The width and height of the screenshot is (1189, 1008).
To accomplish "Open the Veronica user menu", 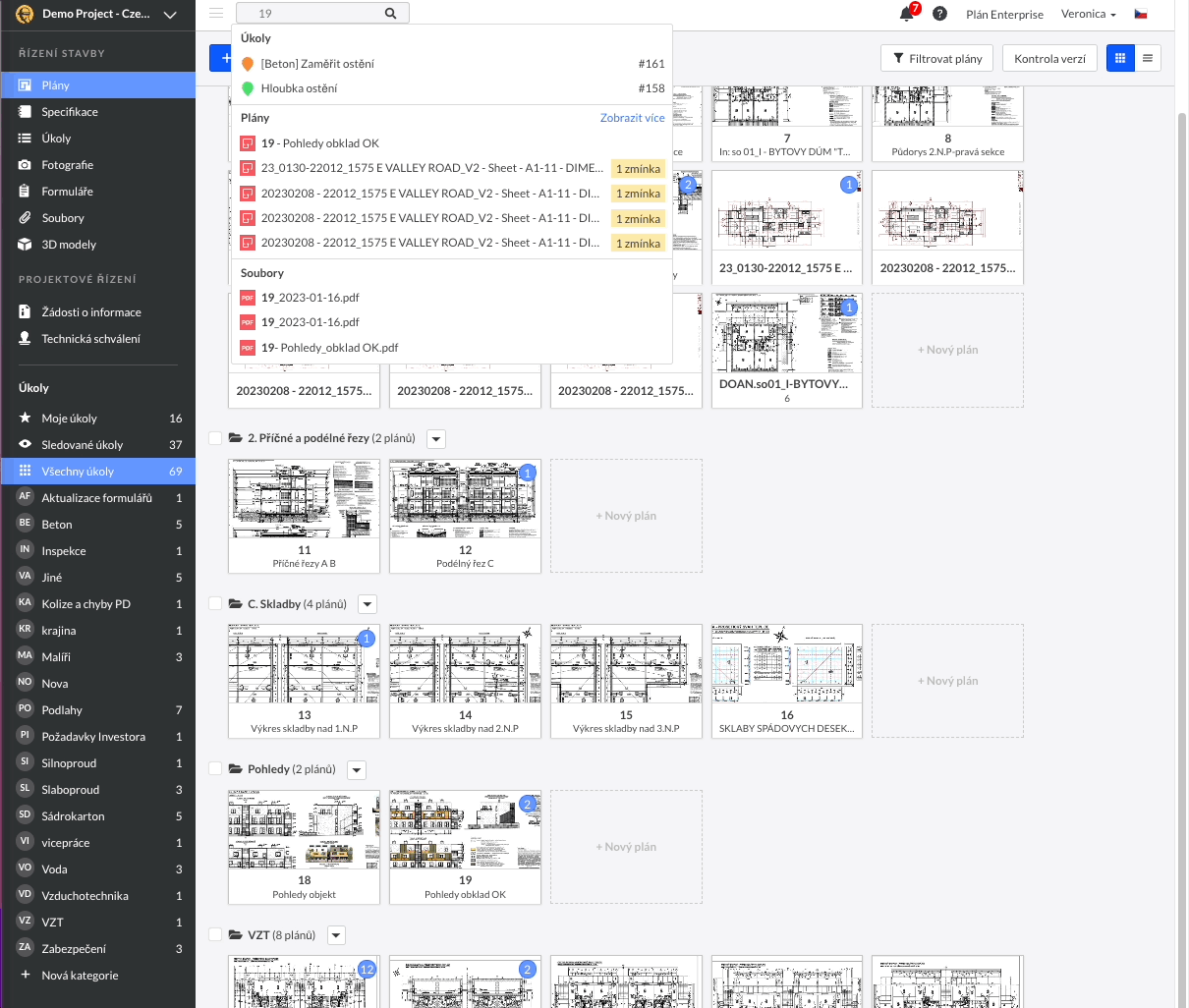I will (x=1089, y=14).
